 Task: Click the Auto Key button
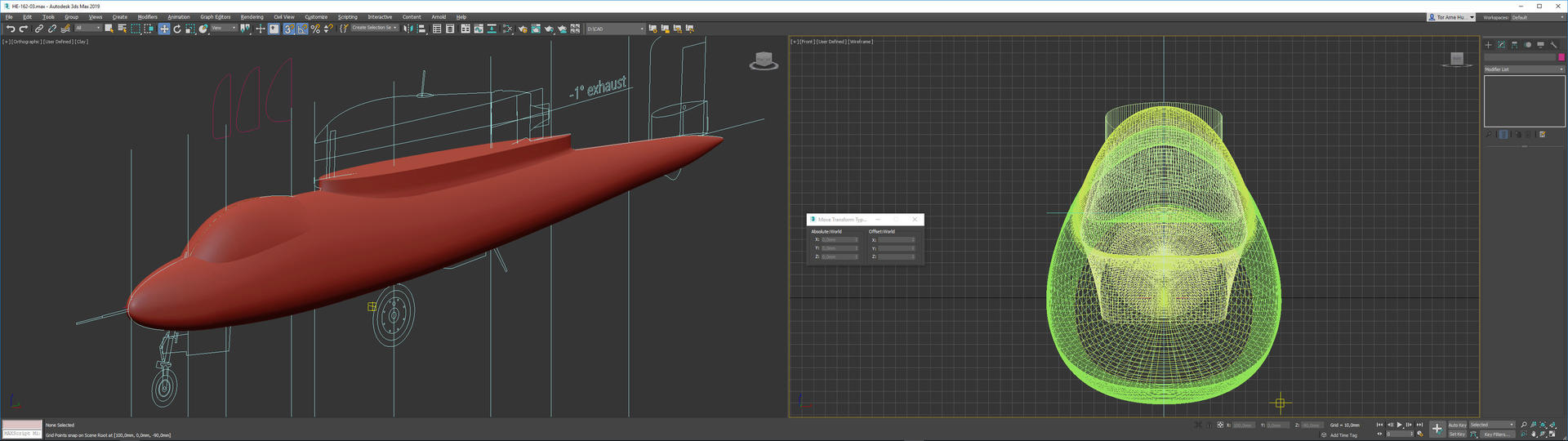(1457, 425)
